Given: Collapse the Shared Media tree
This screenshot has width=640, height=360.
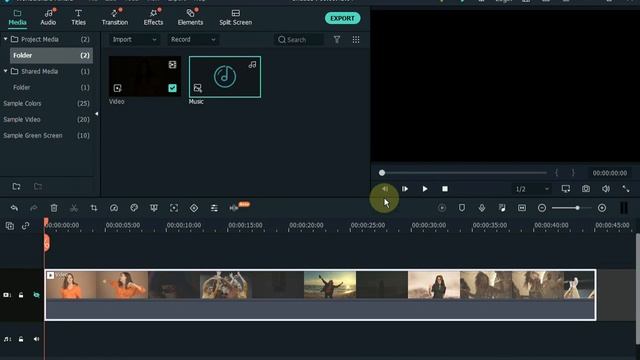Looking at the screenshot, I should [6, 71].
